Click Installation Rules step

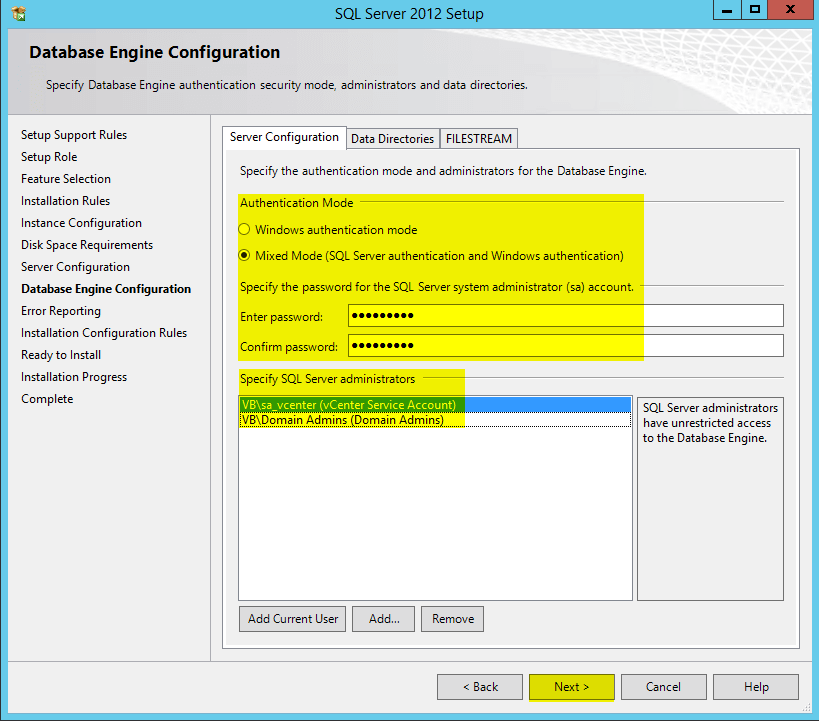(x=65, y=201)
